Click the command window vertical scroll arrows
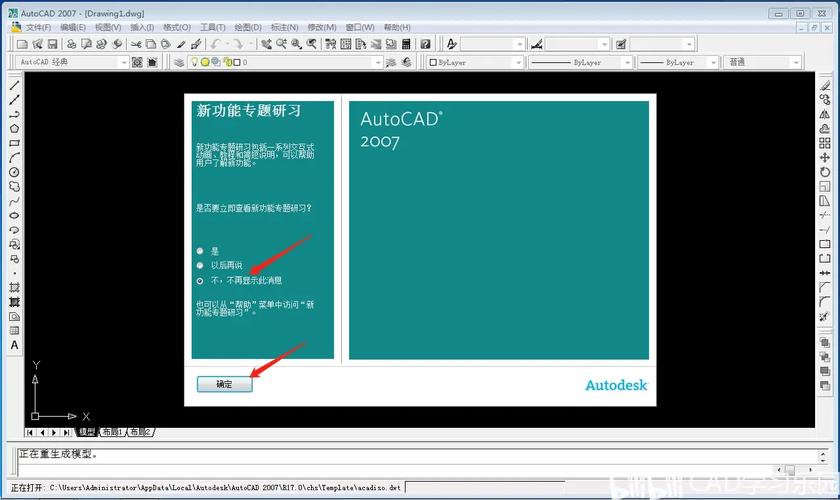The image size is (840, 500). [824, 457]
